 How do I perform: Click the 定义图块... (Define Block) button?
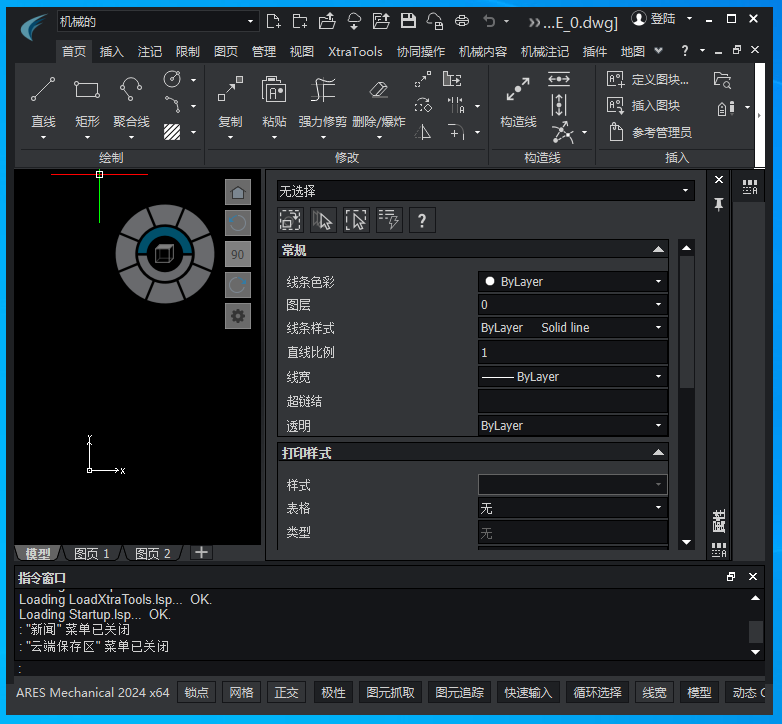pos(648,79)
